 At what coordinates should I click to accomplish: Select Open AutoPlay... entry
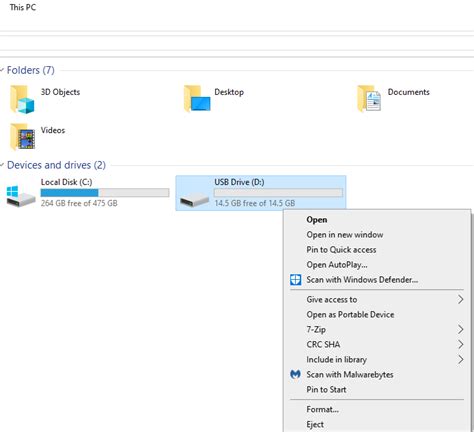click(x=377, y=265)
